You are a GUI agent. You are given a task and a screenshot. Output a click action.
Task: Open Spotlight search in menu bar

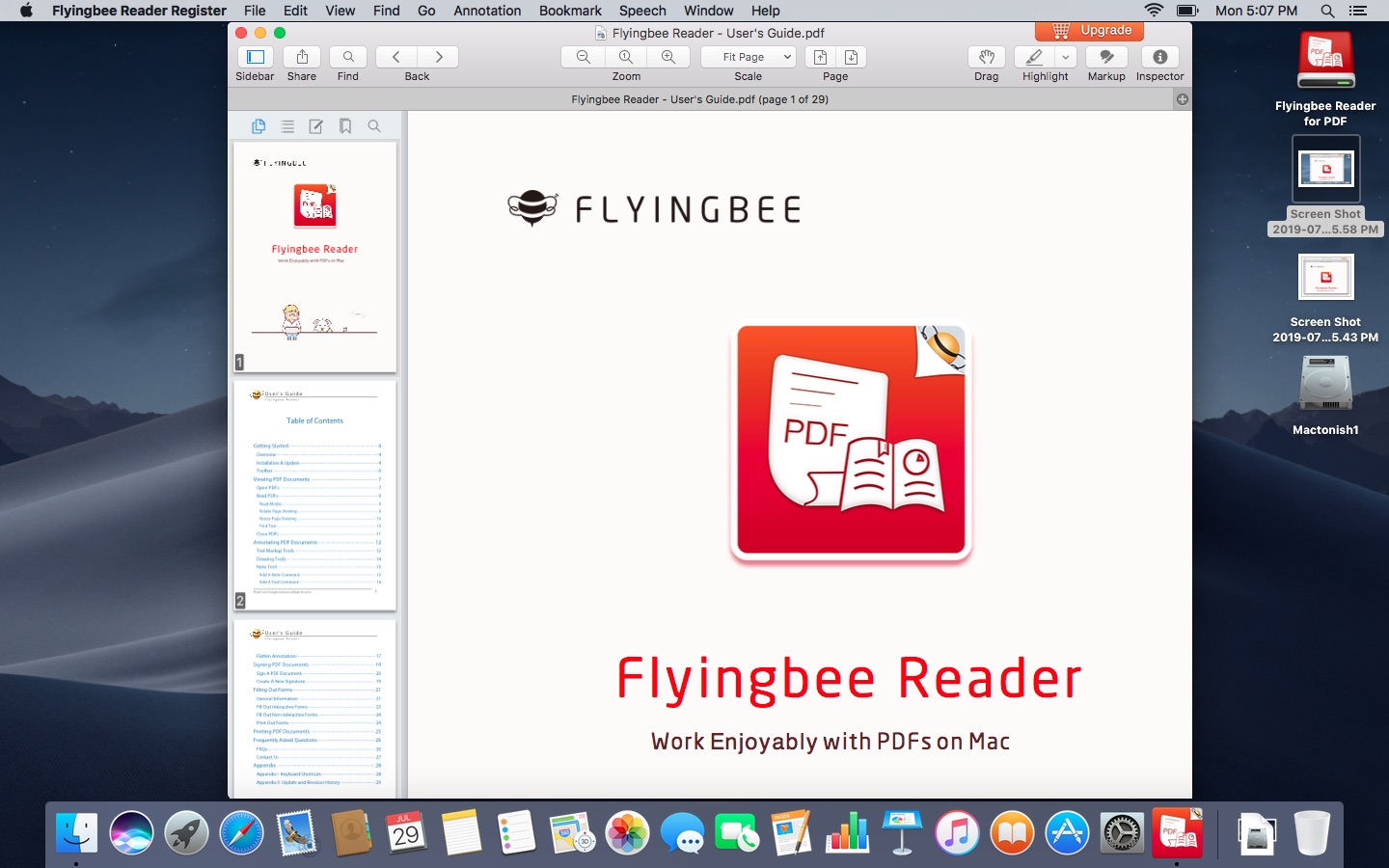click(x=1327, y=11)
